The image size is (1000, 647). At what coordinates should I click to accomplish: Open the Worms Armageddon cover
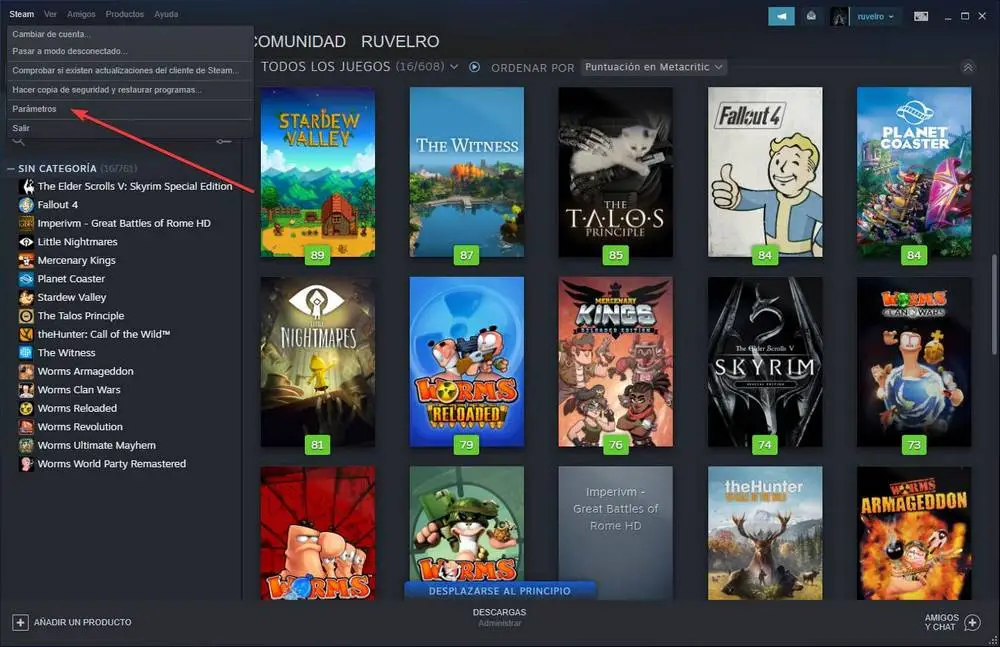(914, 533)
